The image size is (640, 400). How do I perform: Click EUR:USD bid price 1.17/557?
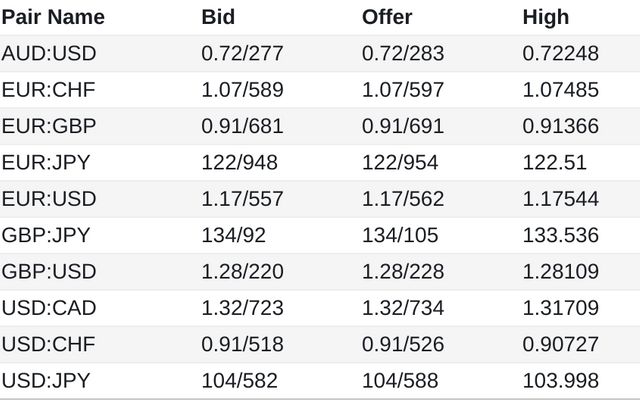(242, 199)
